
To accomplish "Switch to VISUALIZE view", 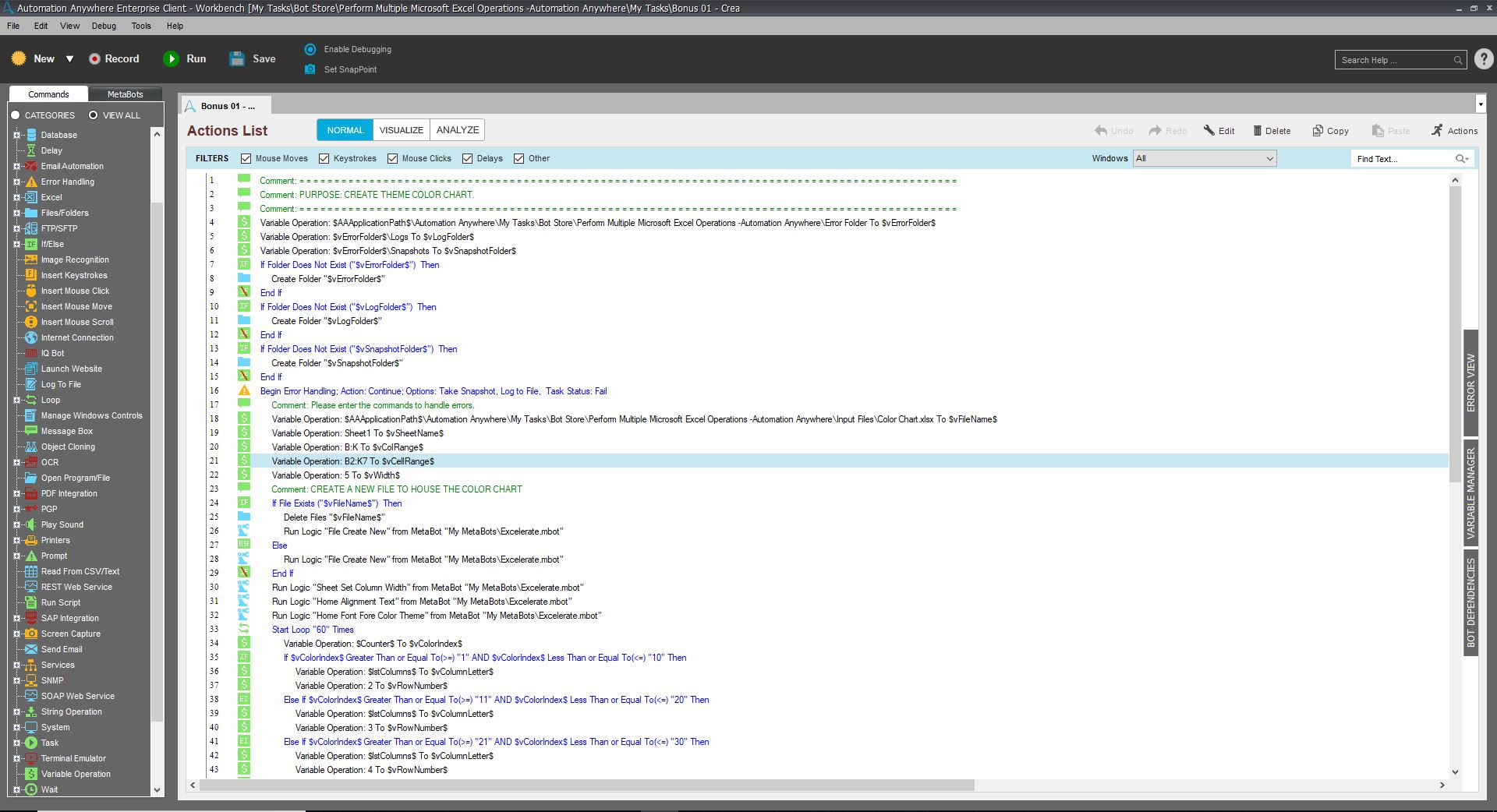I will (x=402, y=130).
